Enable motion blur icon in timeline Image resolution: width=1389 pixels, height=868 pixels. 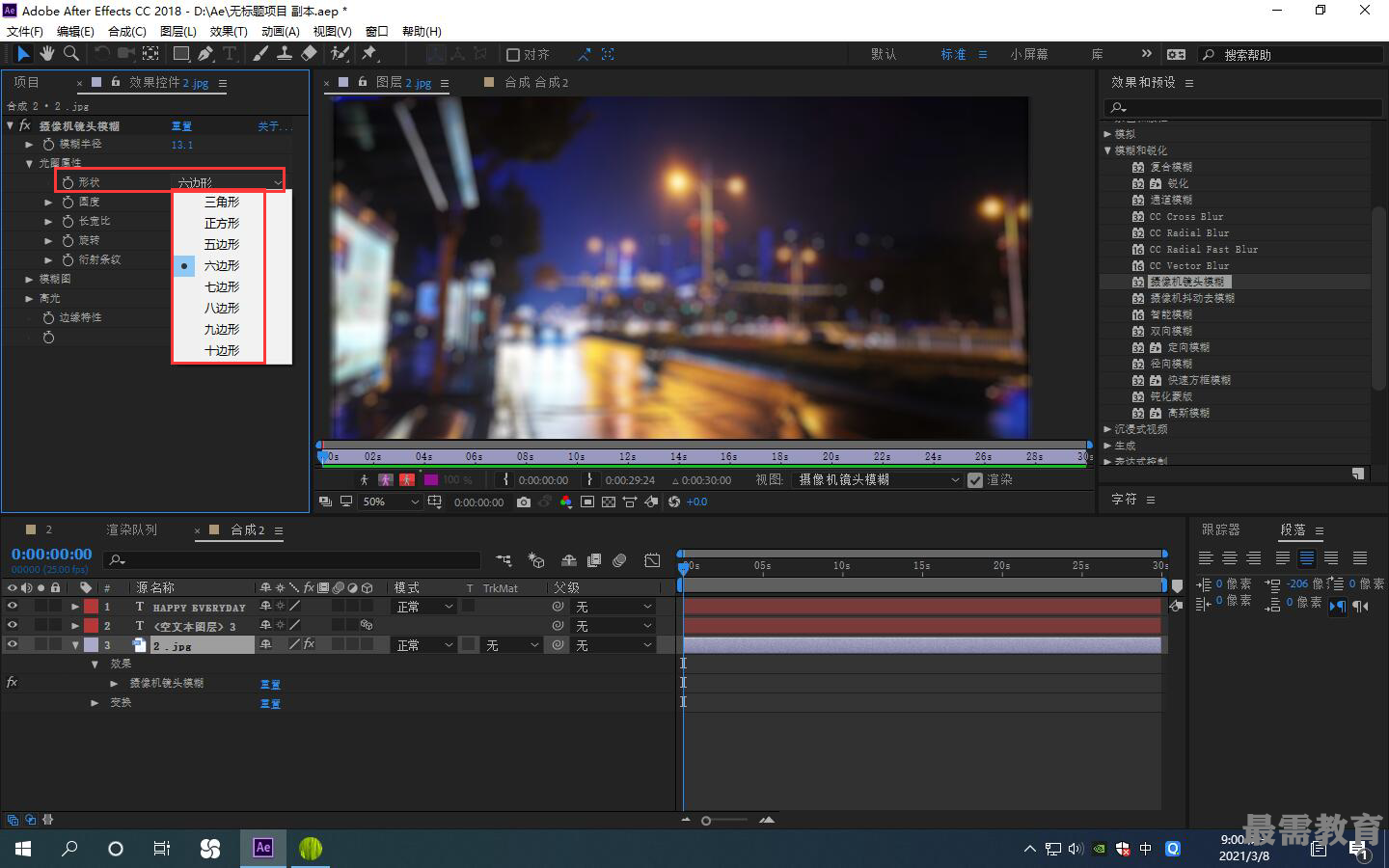[x=619, y=560]
